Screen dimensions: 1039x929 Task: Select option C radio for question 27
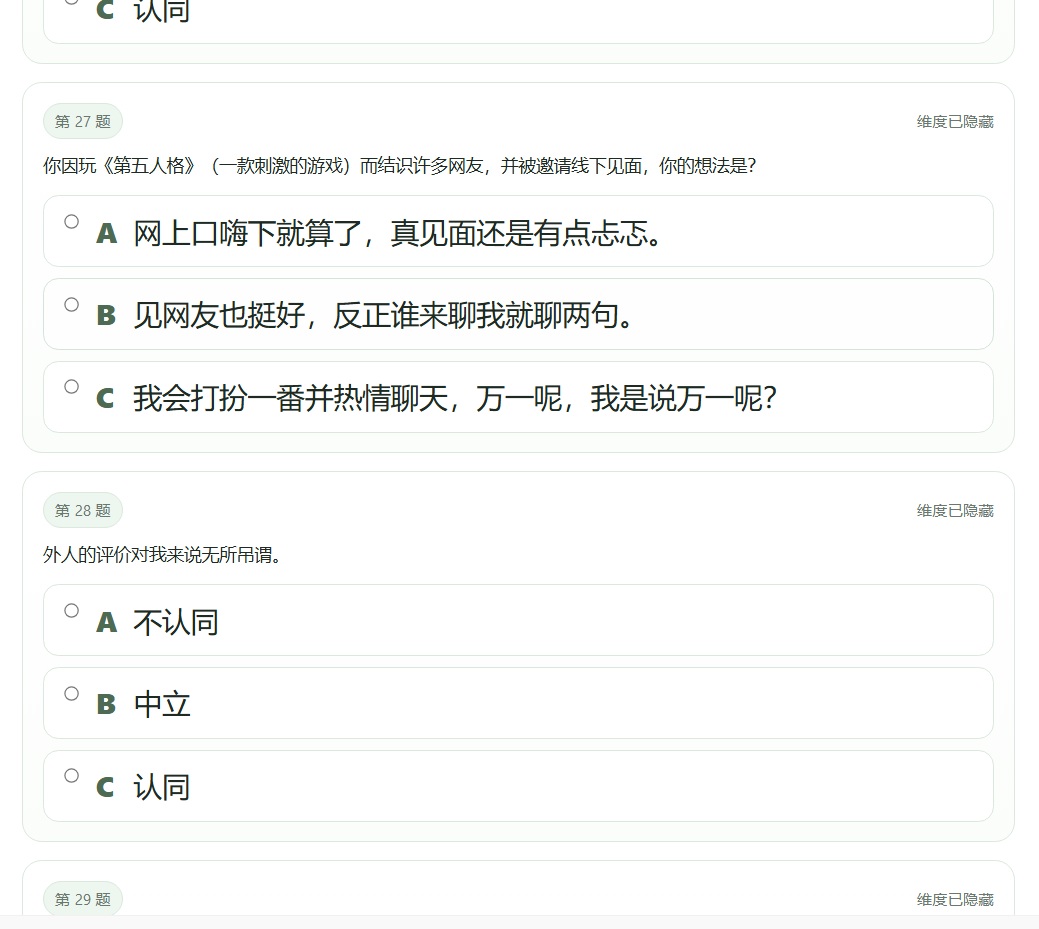71,388
